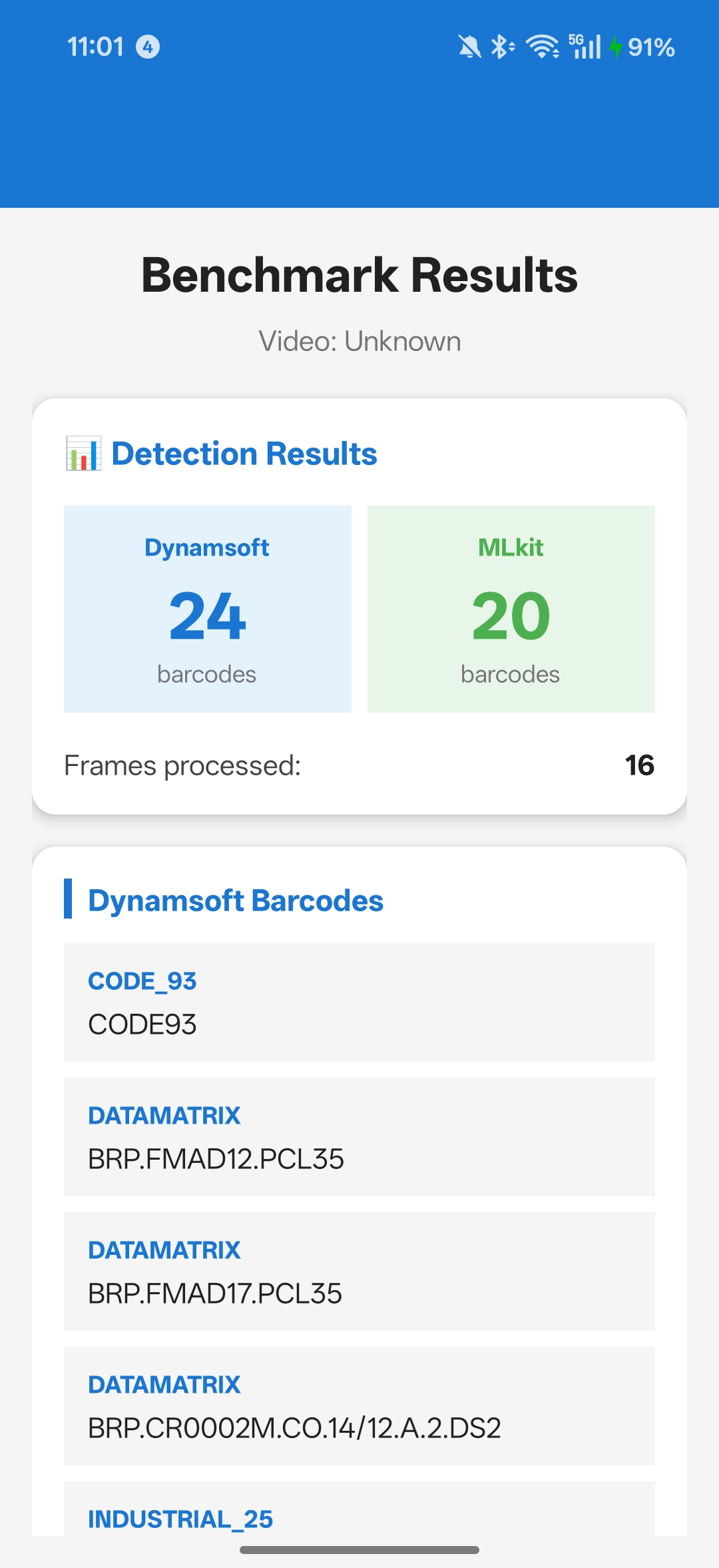Open the BRP.FMAD17.PCL35 datamatrix entry
719x1568 pixels.
click(x=359, y=1272)
